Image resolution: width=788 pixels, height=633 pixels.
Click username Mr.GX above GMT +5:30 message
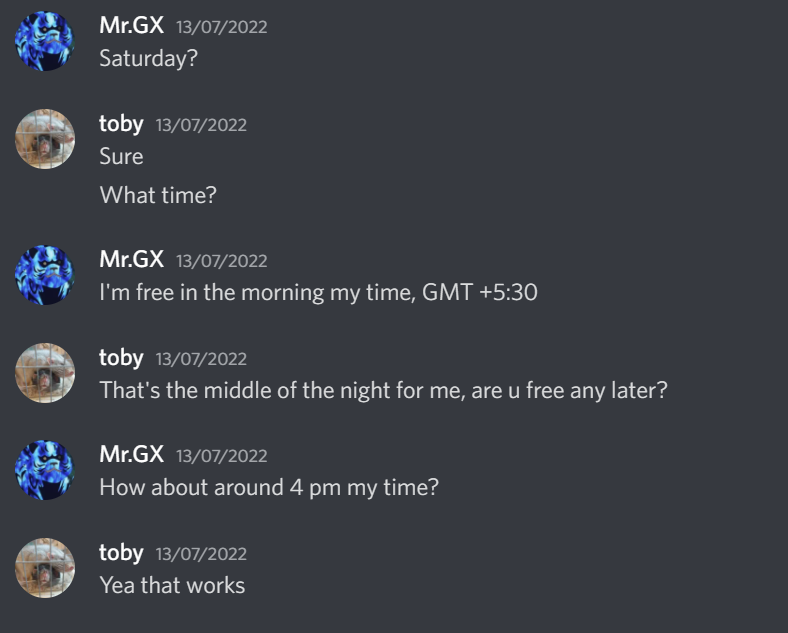[132, 259]
